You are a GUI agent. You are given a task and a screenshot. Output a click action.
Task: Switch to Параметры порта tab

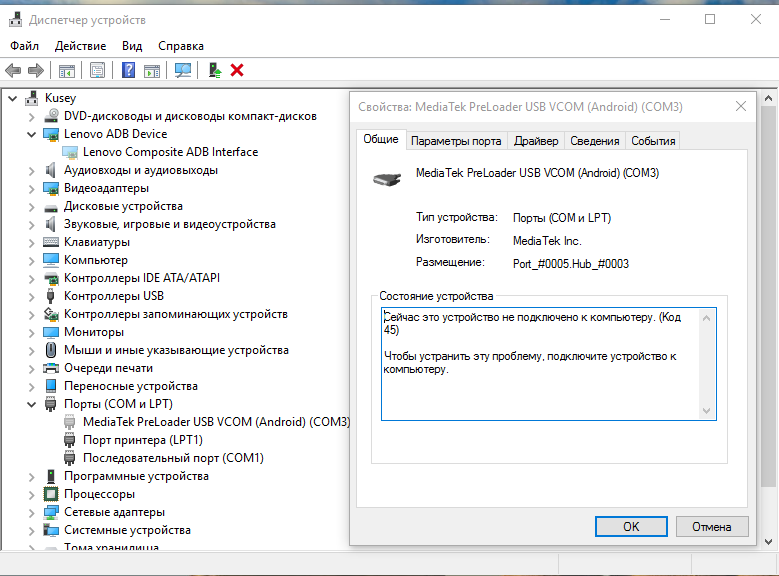(x=456, y=141)
